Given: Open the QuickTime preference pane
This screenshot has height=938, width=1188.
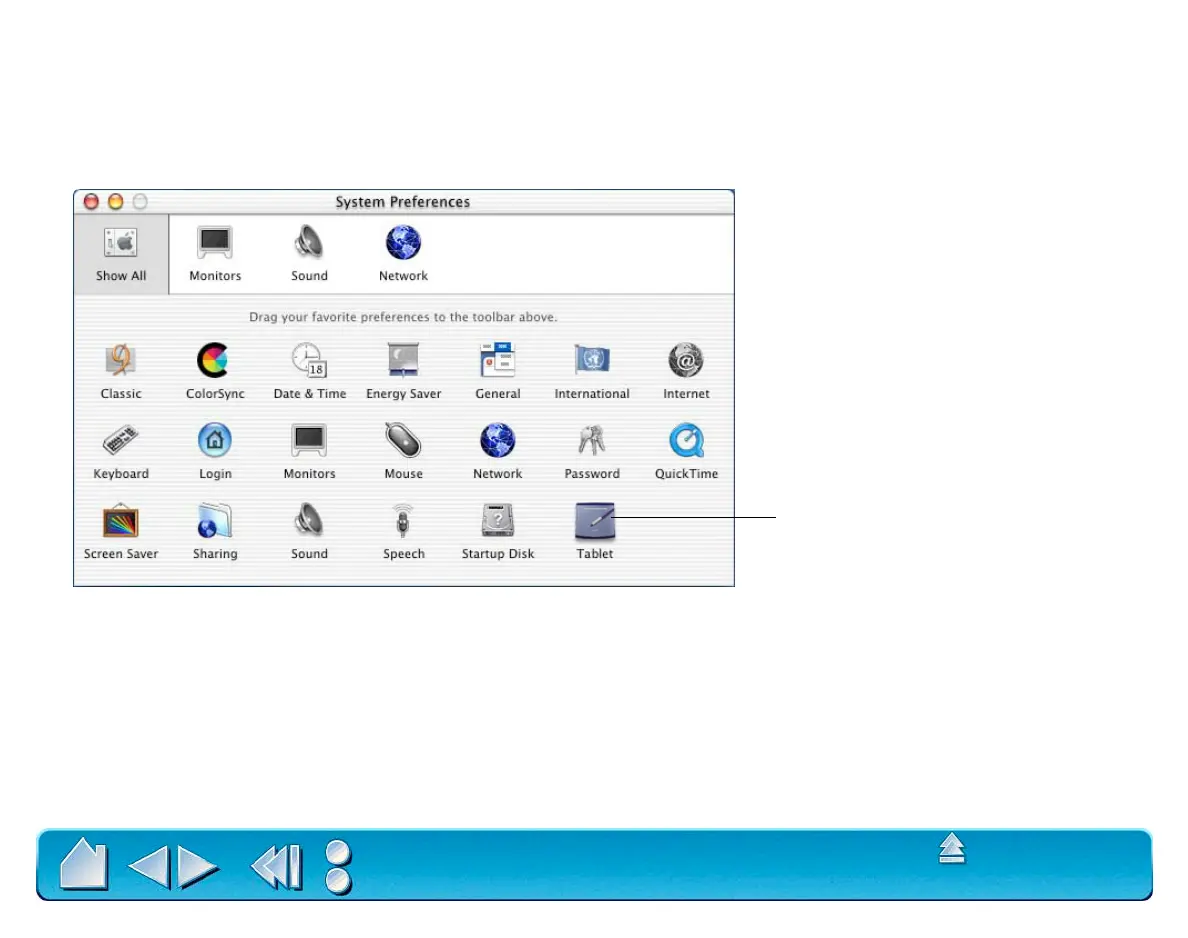Looking at the screenshot, I should (686, 452).
